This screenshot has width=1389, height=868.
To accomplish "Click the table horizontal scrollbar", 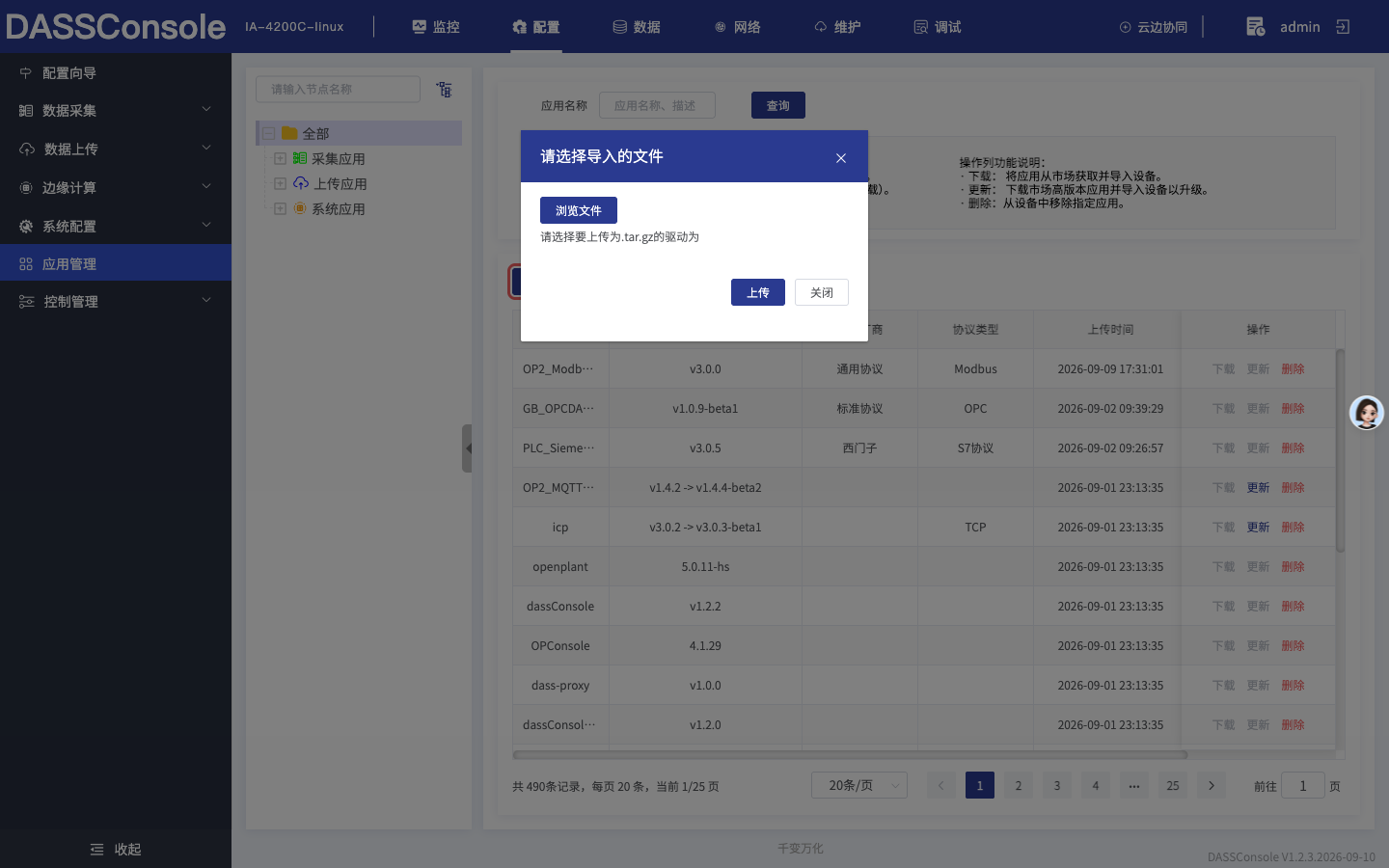I will 850,754.
